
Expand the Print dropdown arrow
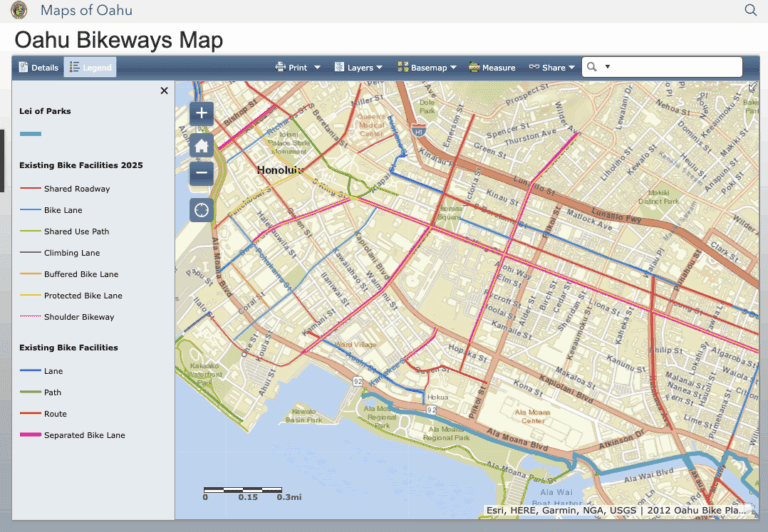pos(317,67)
